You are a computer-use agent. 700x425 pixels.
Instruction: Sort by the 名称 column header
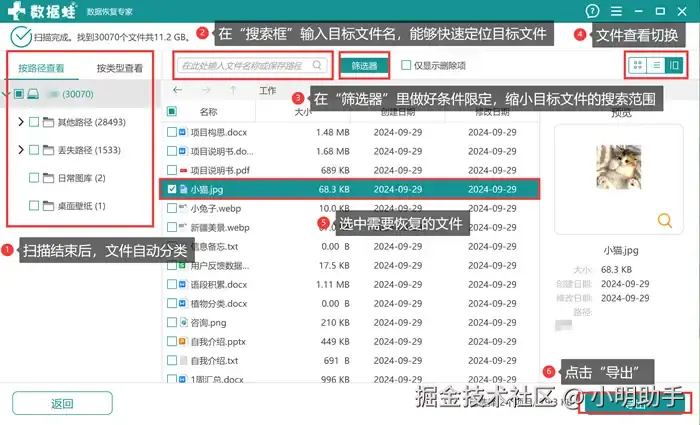(x=208, y=112)
